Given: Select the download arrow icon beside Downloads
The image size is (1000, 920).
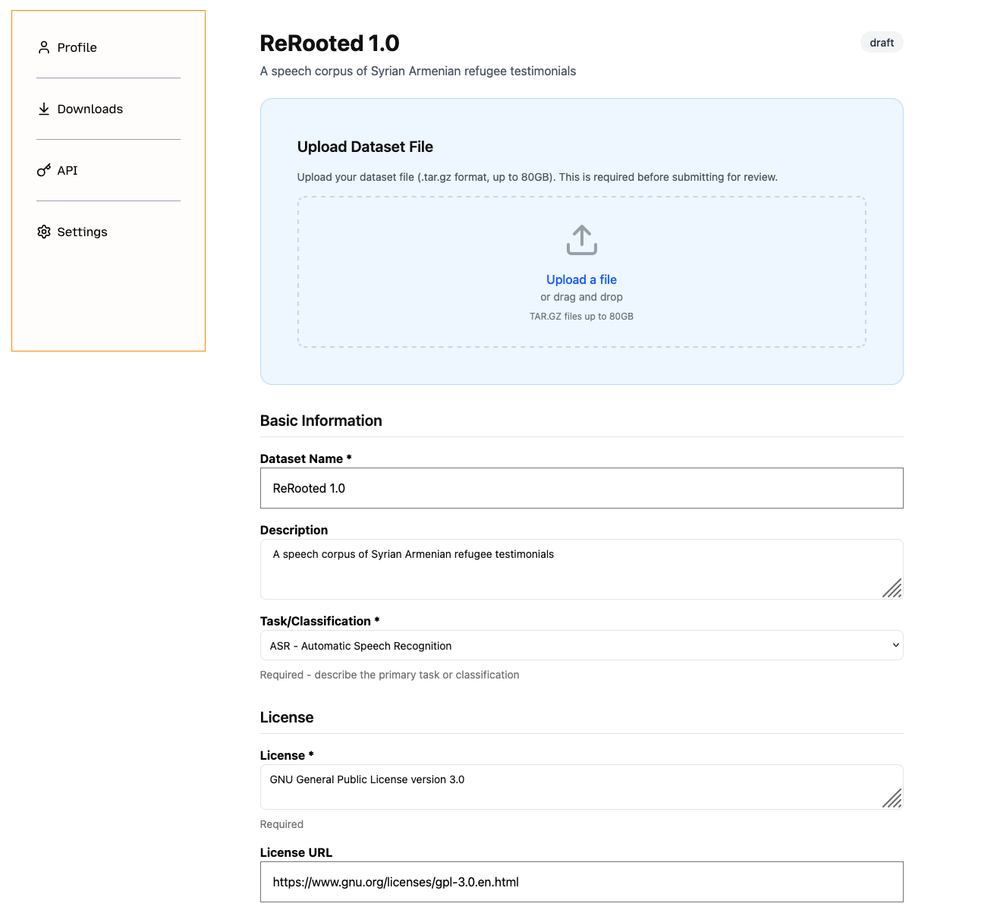Looking at the screenshot, I should (43, 108).
